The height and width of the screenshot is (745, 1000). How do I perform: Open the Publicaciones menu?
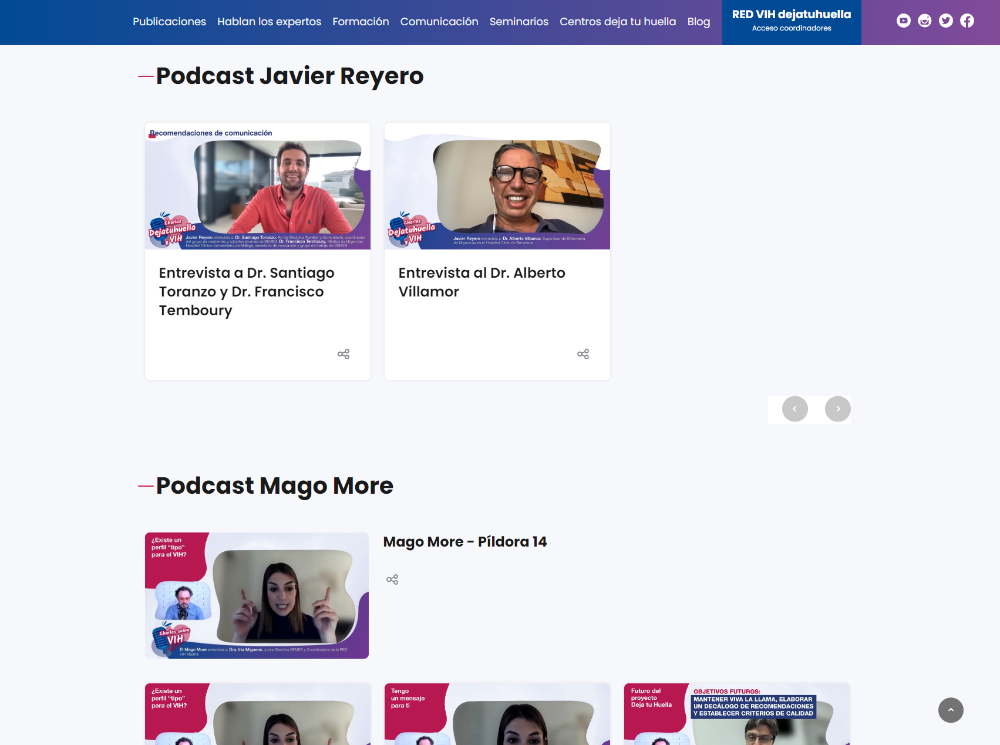pos(169,22)
